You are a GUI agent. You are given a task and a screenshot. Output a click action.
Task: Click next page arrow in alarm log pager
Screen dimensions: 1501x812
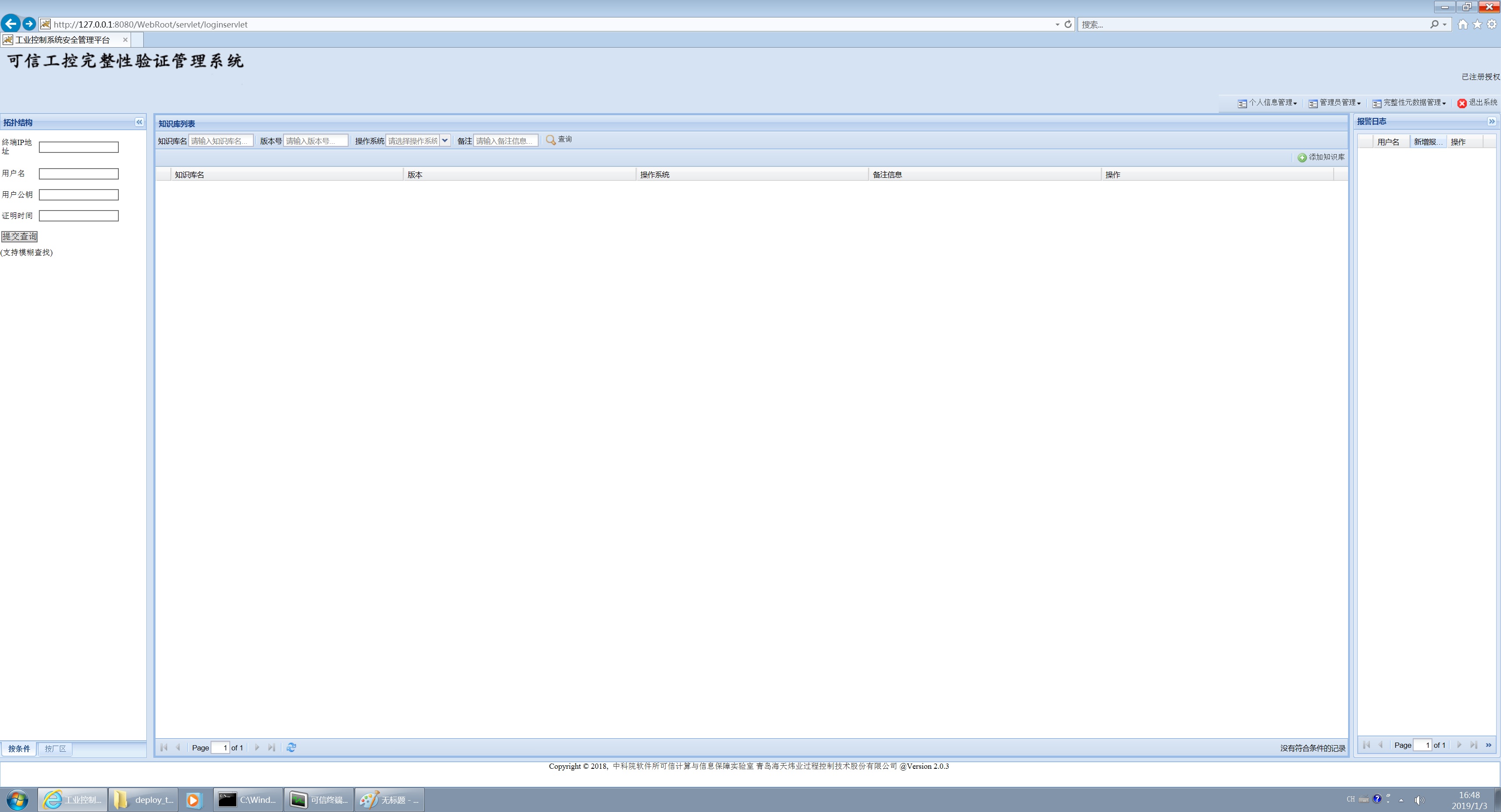1459,745
